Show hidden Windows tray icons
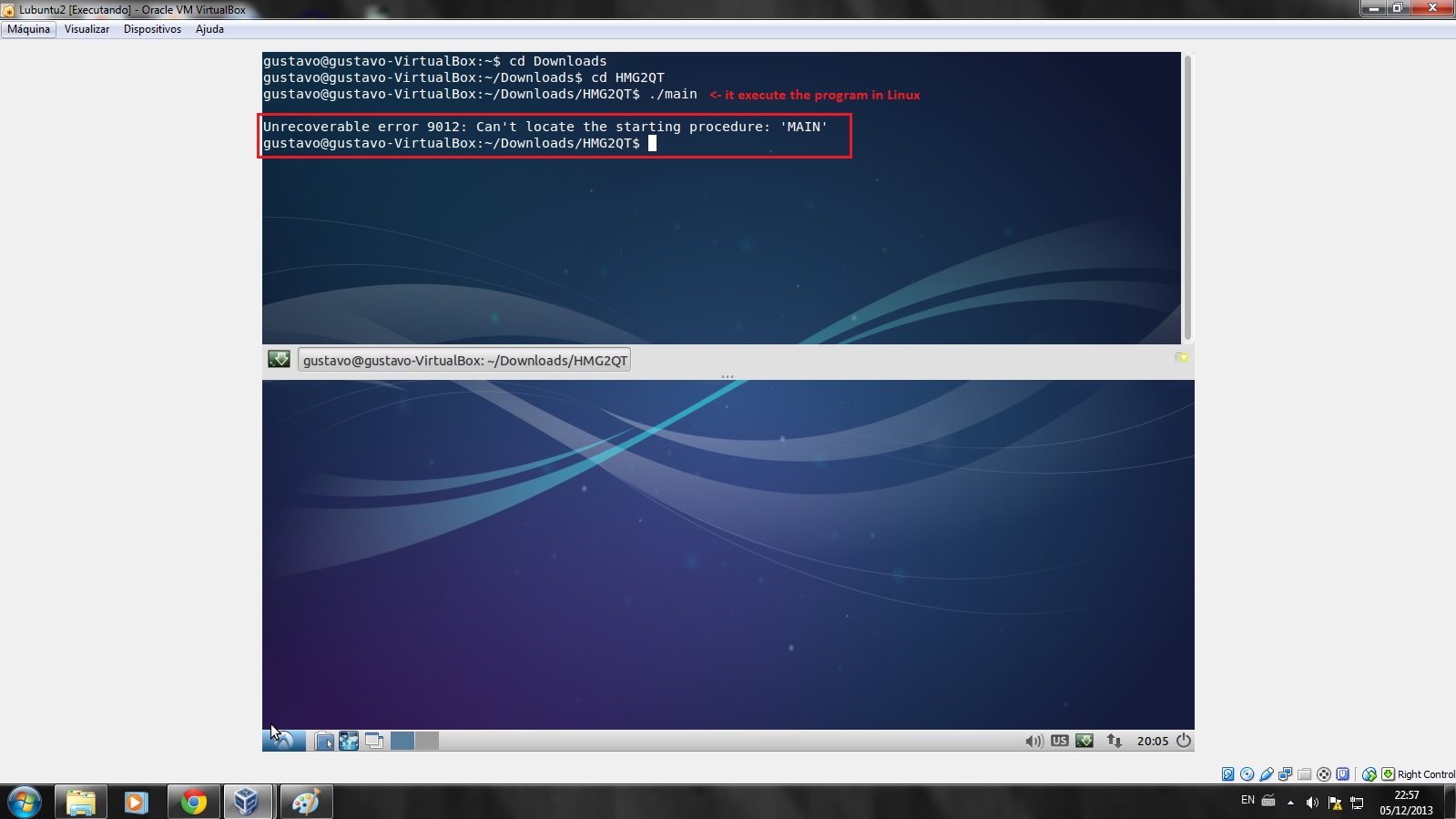The width and height of the screenshot is (1456, 819). click(1290, 803)
